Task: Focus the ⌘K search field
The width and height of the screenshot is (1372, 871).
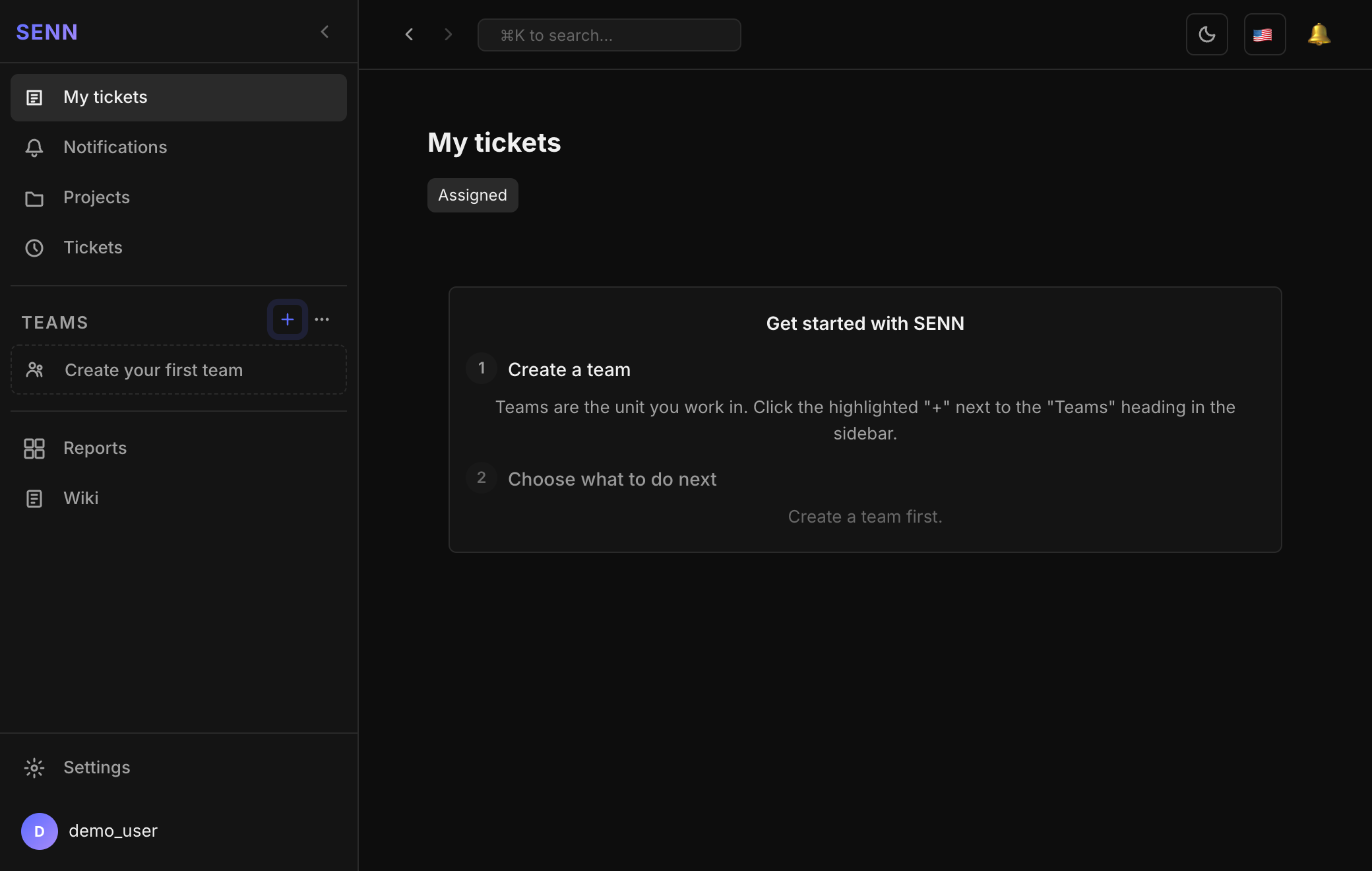Action: 609,35
